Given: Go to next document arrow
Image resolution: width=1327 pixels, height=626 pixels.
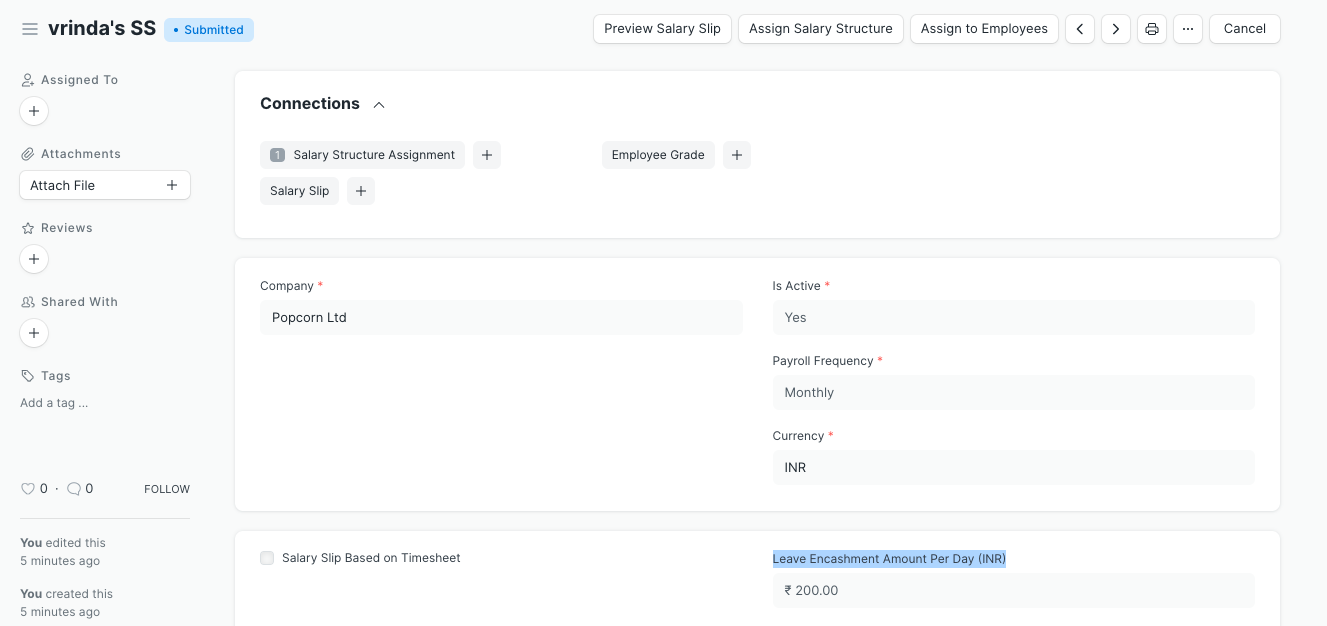Looking at the screenshot, I should point(1115,29).
